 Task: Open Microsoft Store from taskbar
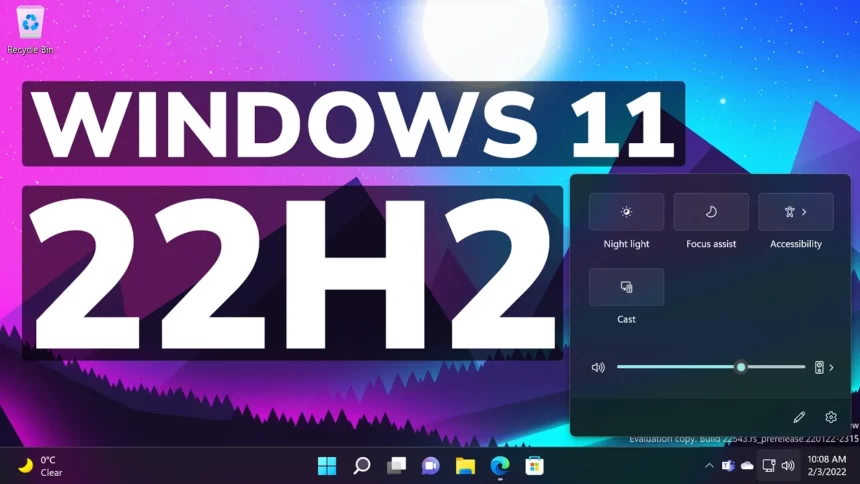[535, 465]
